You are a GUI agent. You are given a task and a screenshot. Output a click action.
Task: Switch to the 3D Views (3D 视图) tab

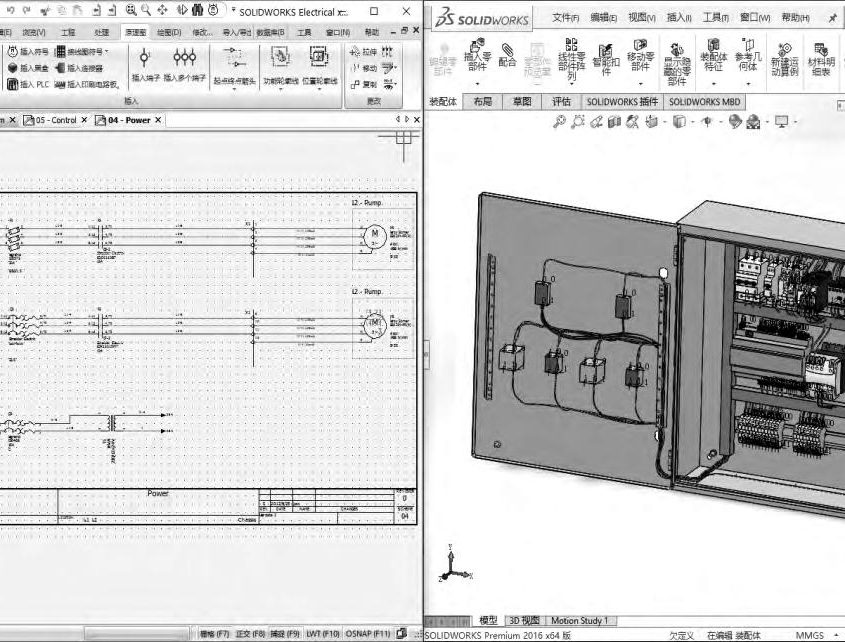click(x=524, y=620)
